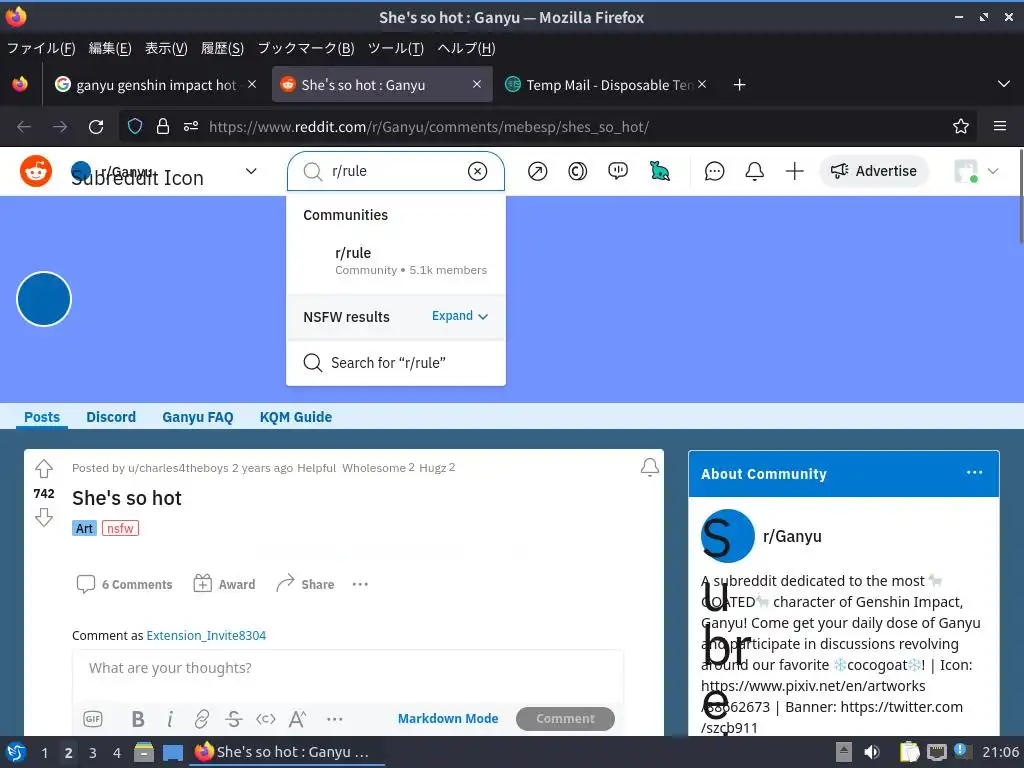1024x768 pixels.
Task: Switch to ganyu genshin impact Google tab
Action: click(155, 85)
